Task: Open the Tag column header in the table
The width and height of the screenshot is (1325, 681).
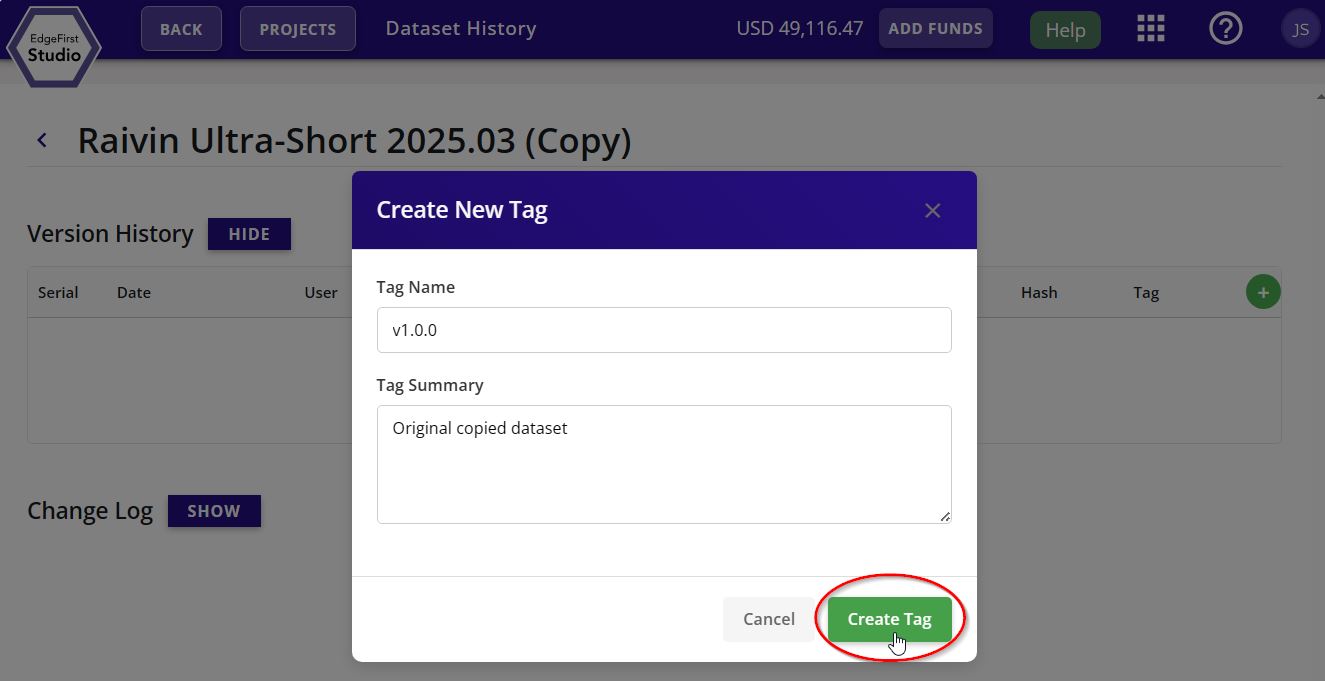Action: click(1145, 292)
